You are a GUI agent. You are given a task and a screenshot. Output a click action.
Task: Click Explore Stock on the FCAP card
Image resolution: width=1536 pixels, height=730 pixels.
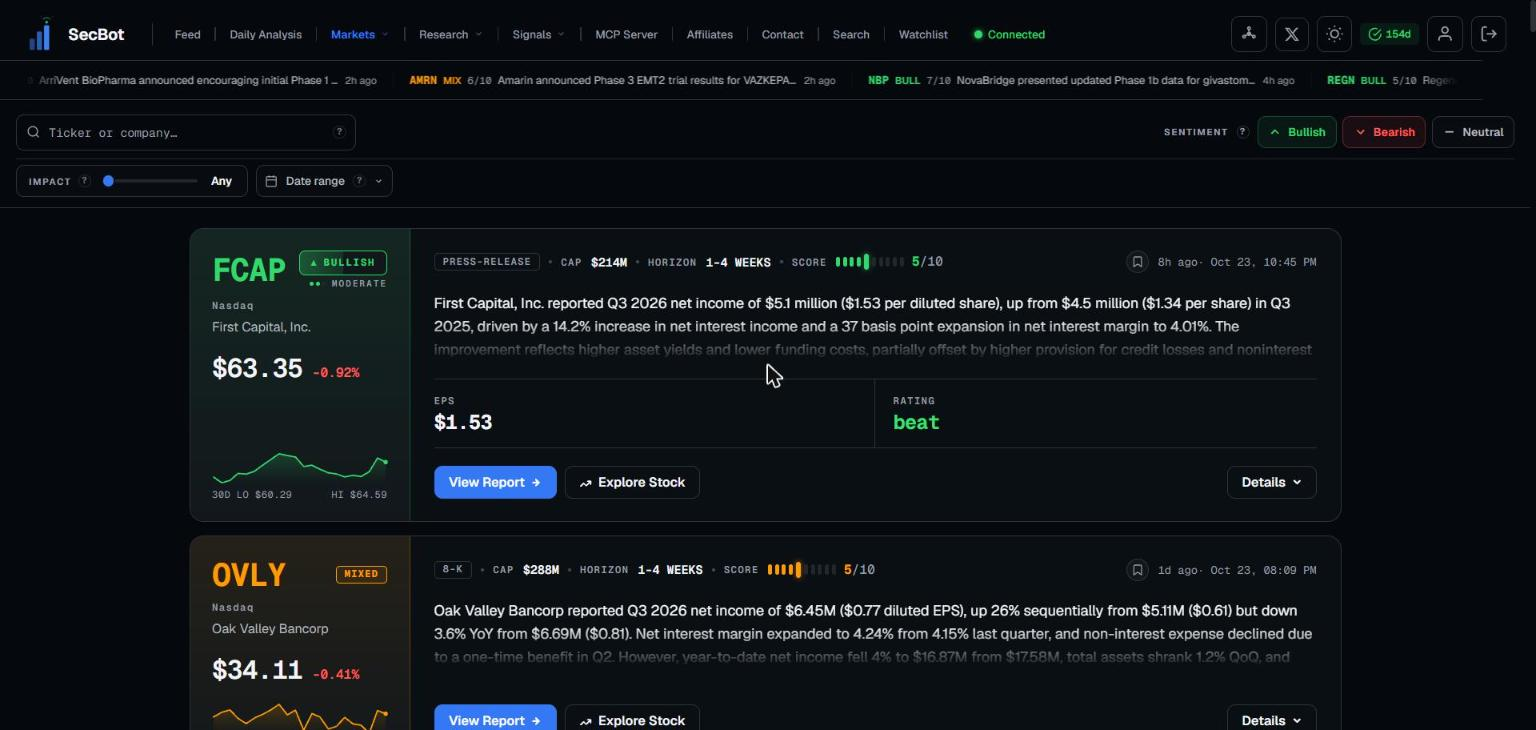tap(632, 482)
